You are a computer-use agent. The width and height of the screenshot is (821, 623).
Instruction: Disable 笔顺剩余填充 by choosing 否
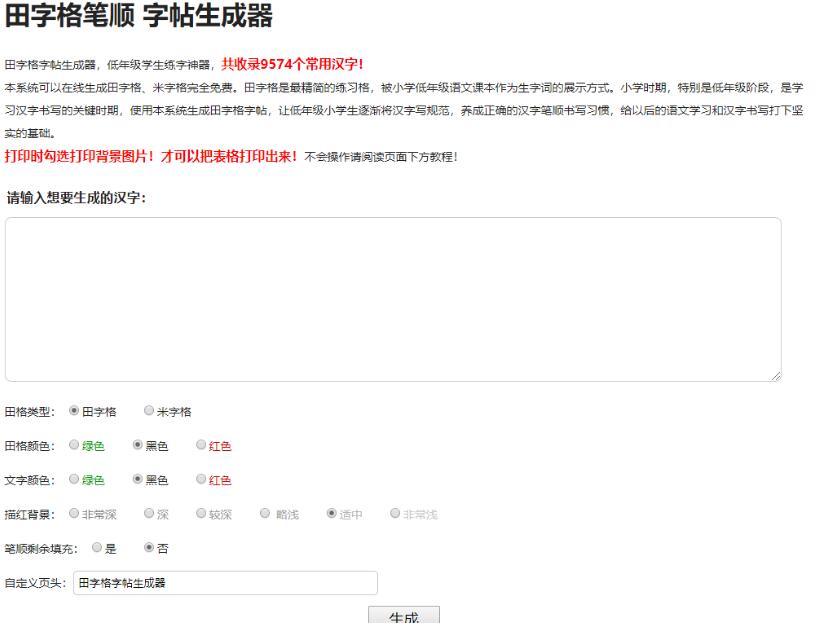coord(149,548)
